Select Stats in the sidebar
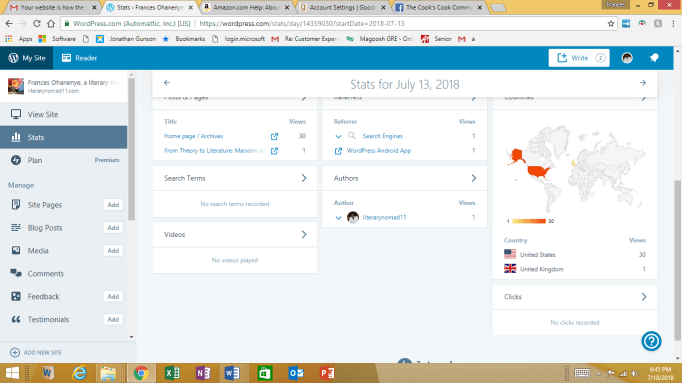682x383 pixels. 64,137
